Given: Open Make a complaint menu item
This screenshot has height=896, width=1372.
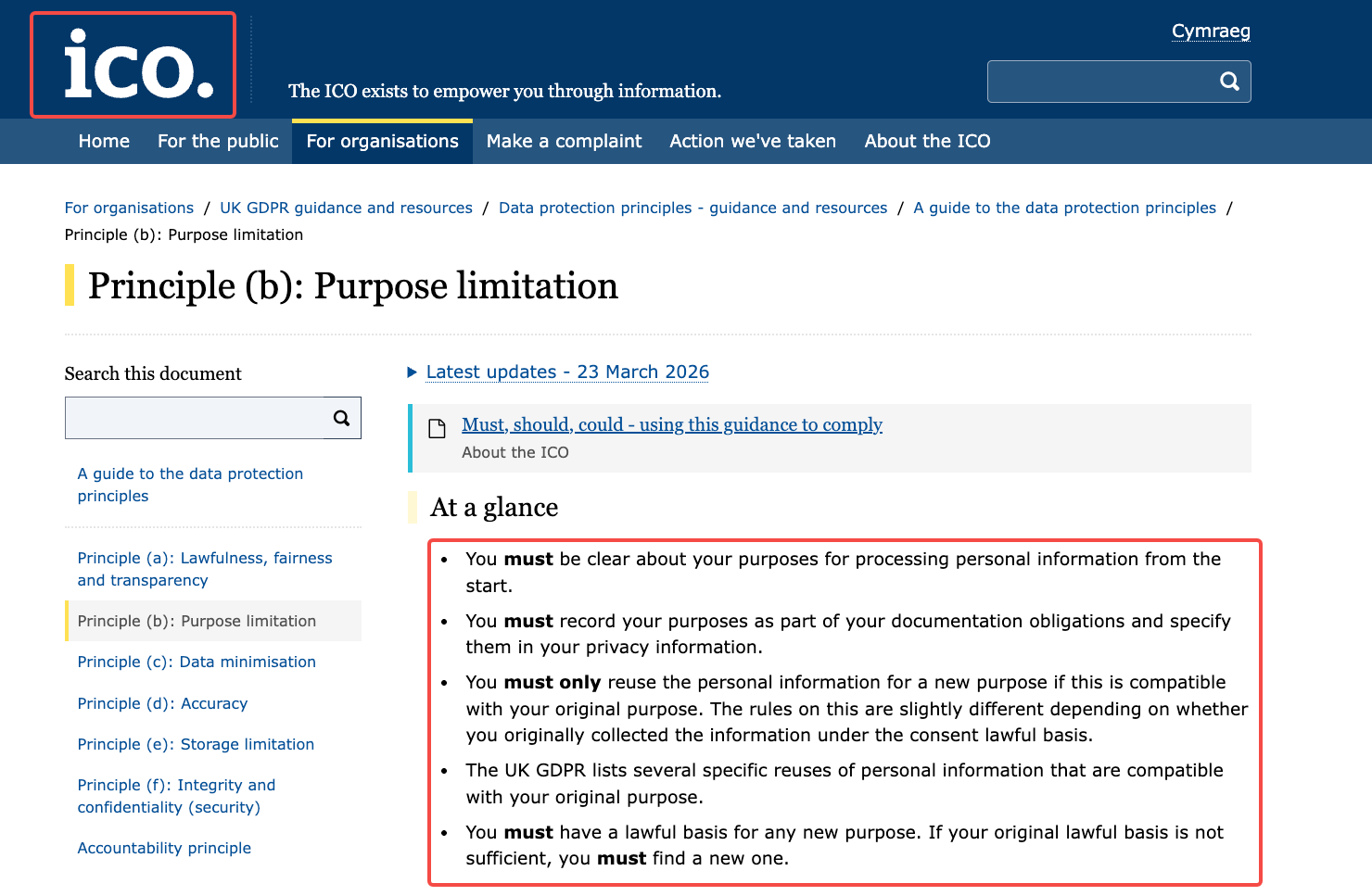Looking at the screenshot, I should tap(564, 141).
